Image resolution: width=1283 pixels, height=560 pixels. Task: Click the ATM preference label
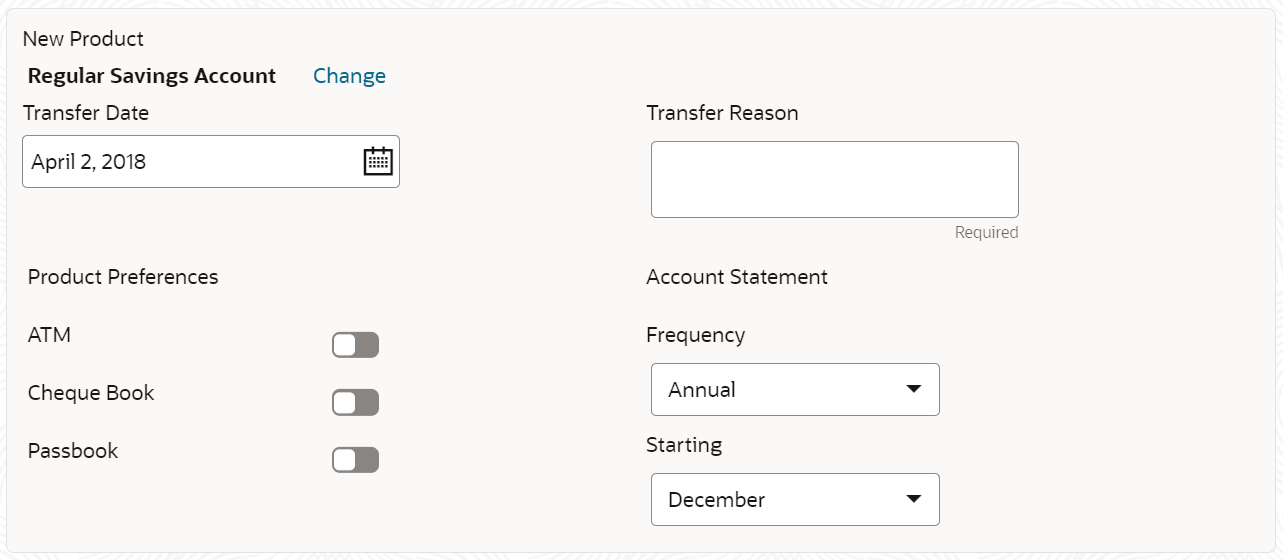pyautogui.click(x=49, y=335)
